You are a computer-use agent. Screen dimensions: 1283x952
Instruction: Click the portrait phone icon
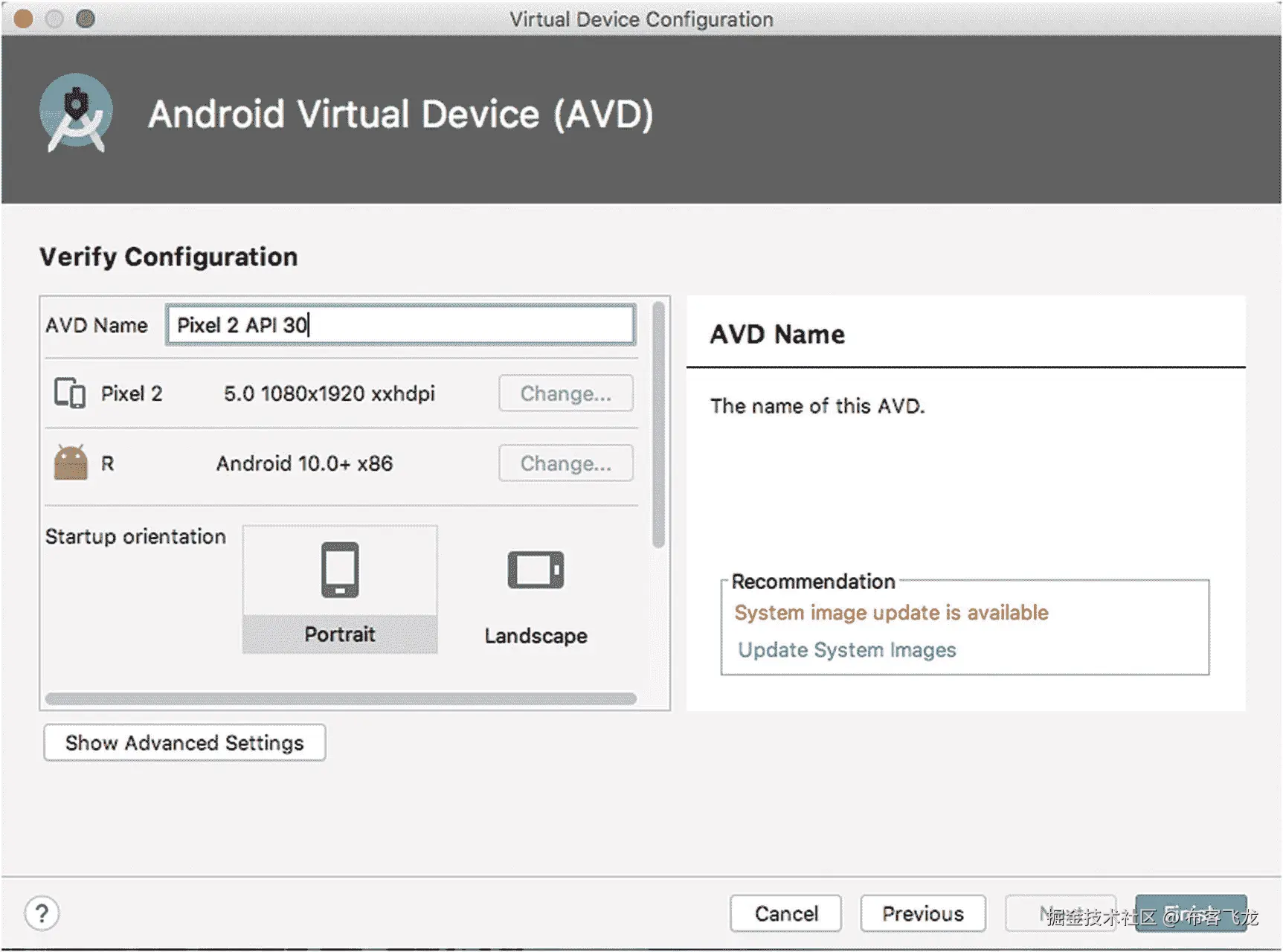340,570
